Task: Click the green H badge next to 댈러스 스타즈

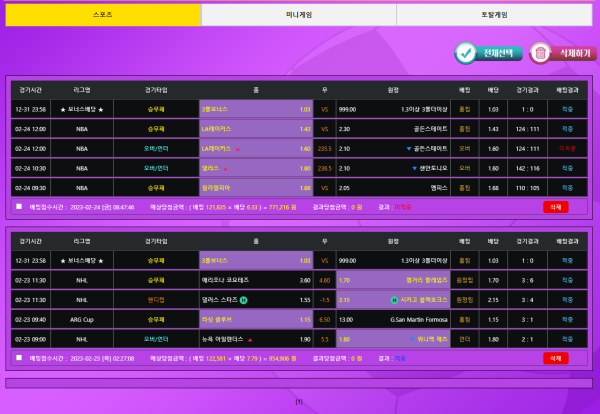Action: tap(244, 299)
